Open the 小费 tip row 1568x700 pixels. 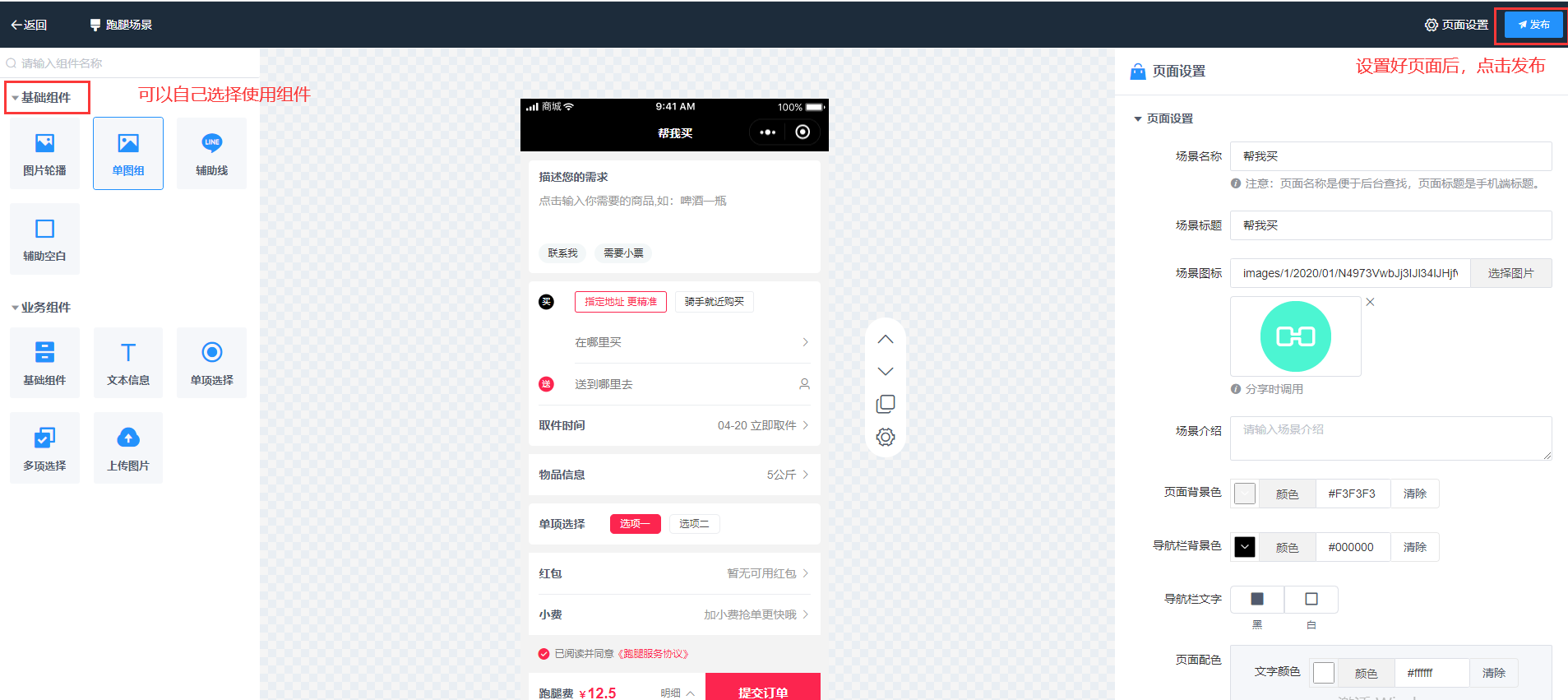click(x=674, y=614)
